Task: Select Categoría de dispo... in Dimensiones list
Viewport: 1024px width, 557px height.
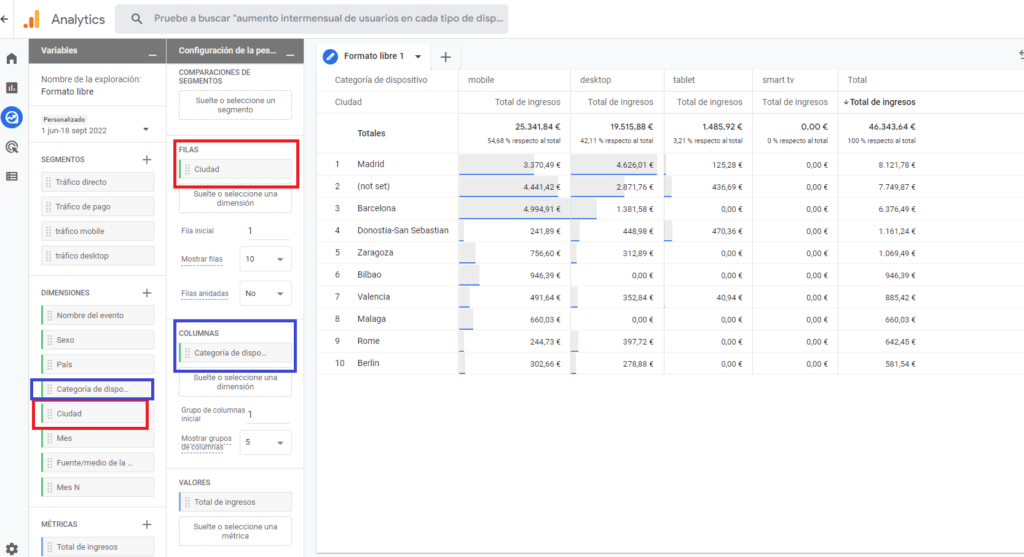Action: (x=97, y=389)
